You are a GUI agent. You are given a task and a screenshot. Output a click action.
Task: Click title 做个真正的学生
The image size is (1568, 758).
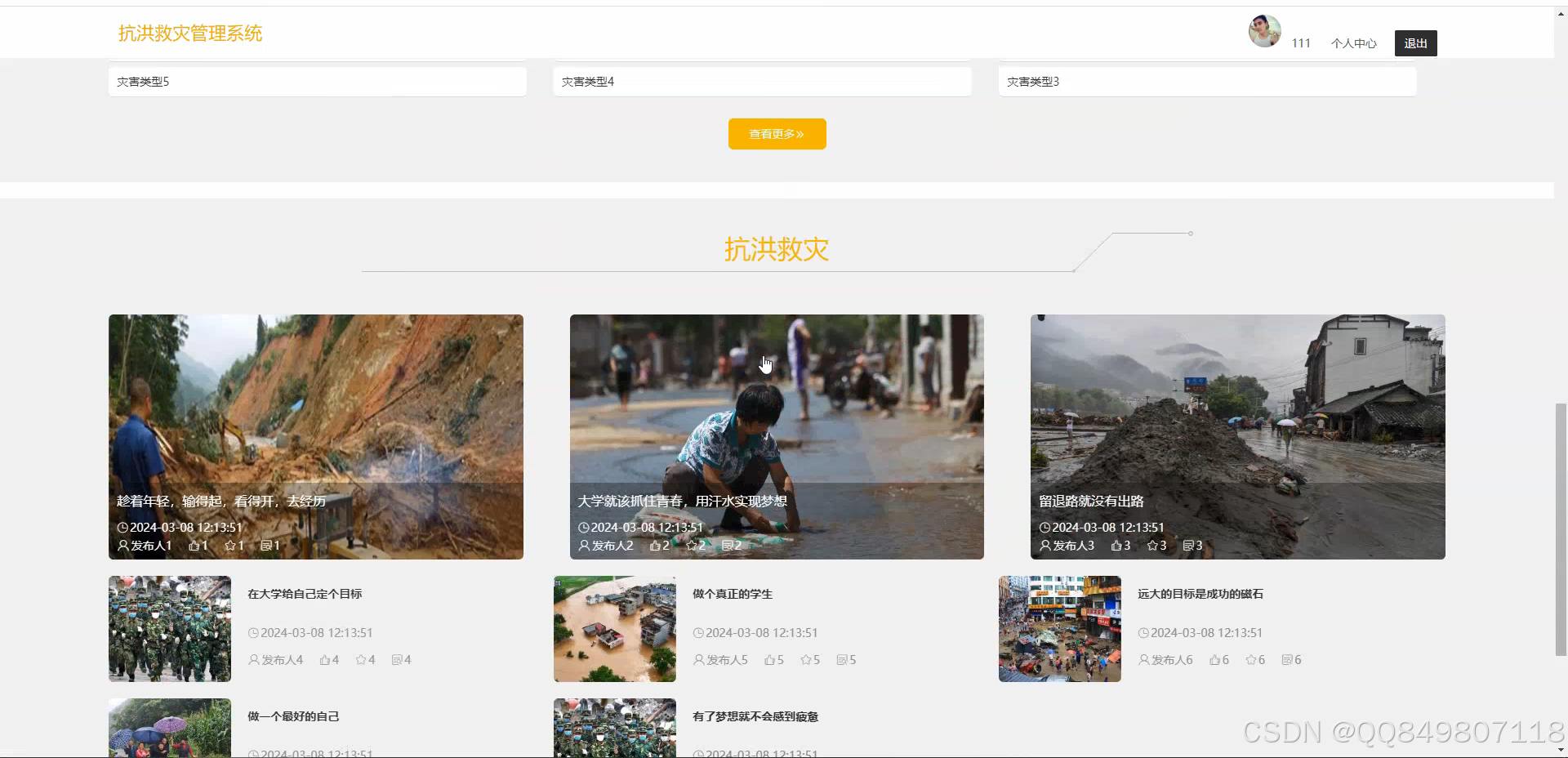click(733, 594)
